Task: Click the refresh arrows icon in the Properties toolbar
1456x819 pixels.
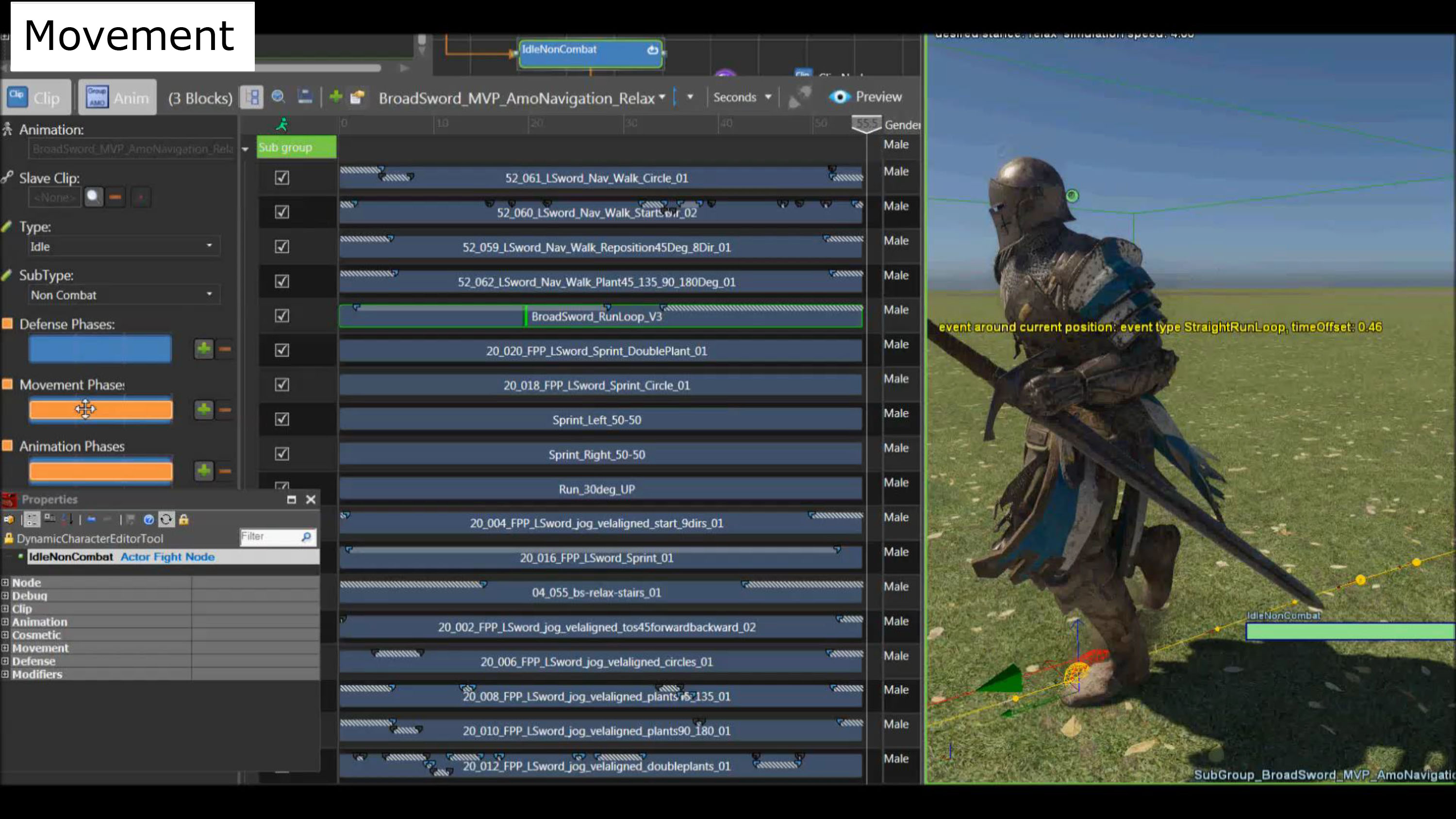Action: (166, 520)
